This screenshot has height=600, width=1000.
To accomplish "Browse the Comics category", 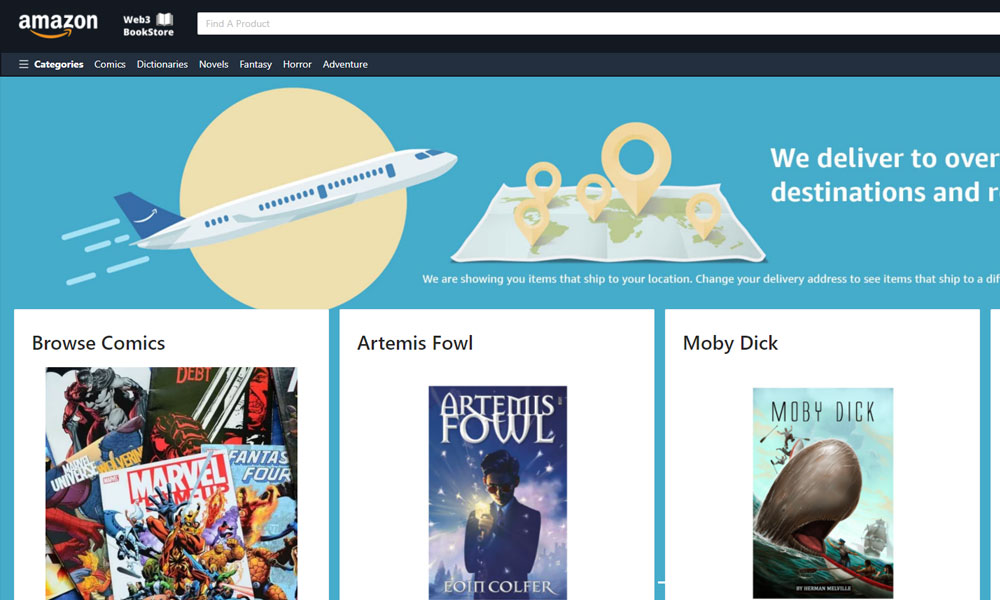I will pos(110,64).
